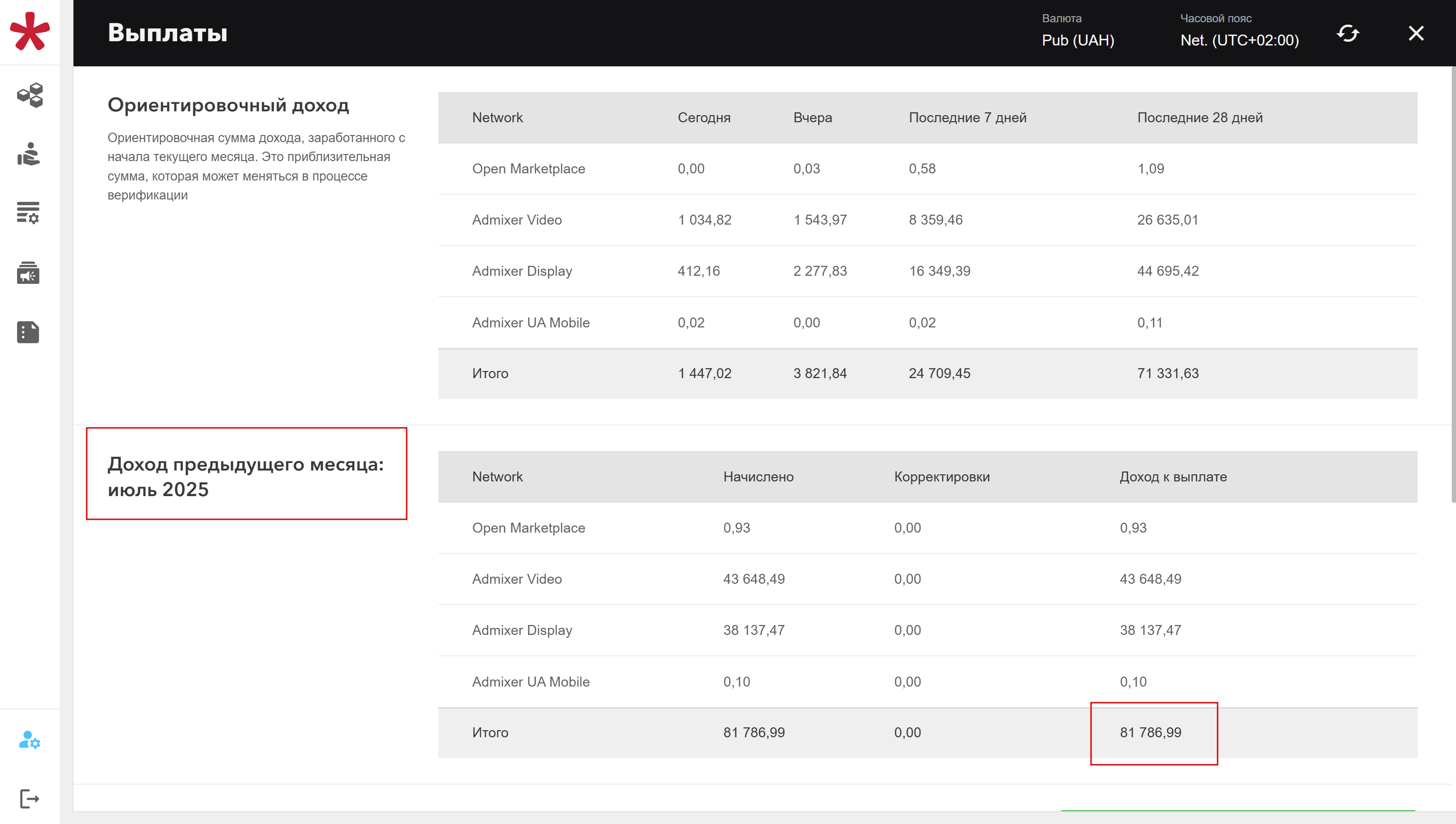Click the page vertical scrollbar
The width and height of the screenshot is (1456, 824).
pos(1453,284)
